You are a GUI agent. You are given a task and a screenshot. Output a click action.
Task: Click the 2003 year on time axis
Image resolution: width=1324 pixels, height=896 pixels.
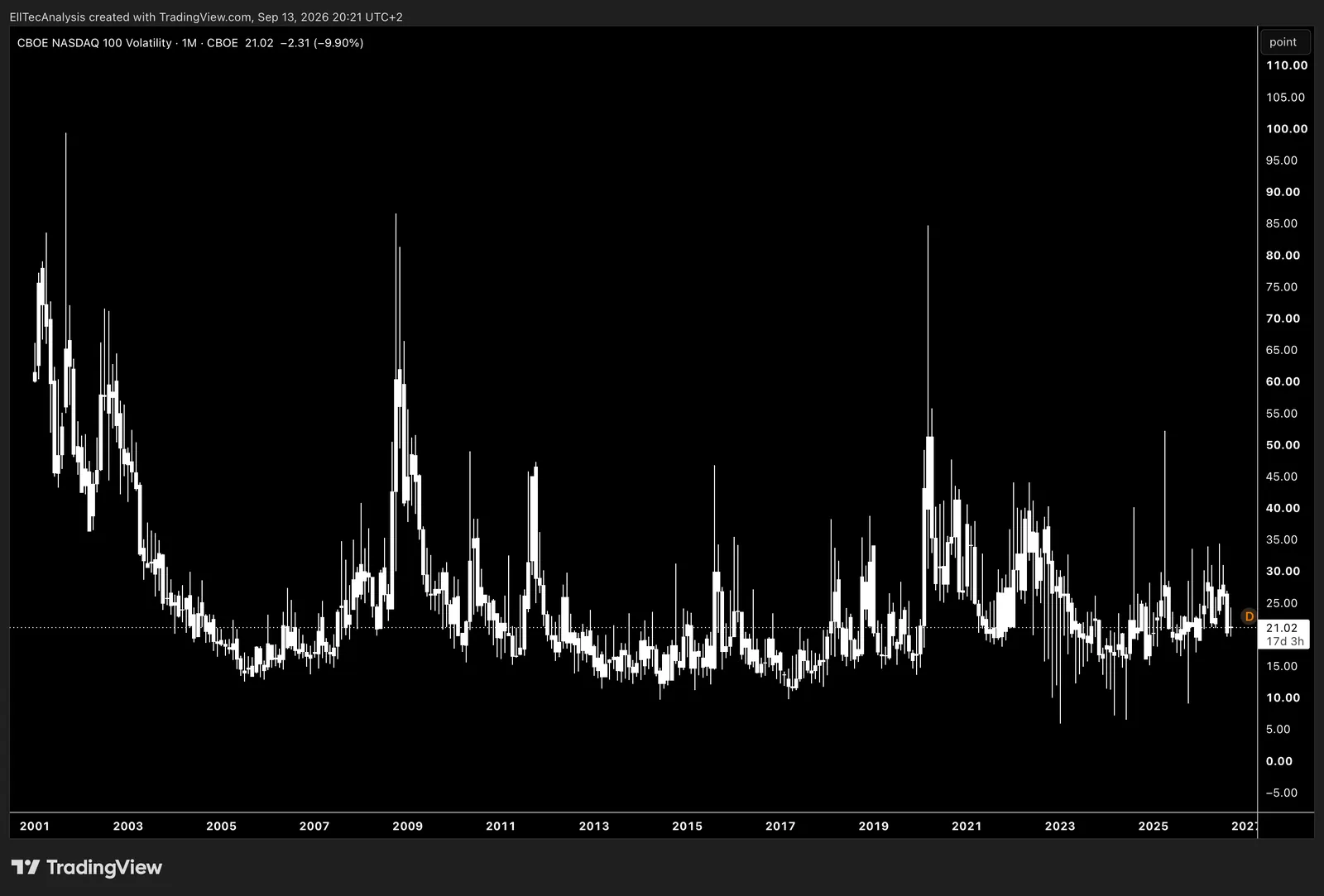128,826
